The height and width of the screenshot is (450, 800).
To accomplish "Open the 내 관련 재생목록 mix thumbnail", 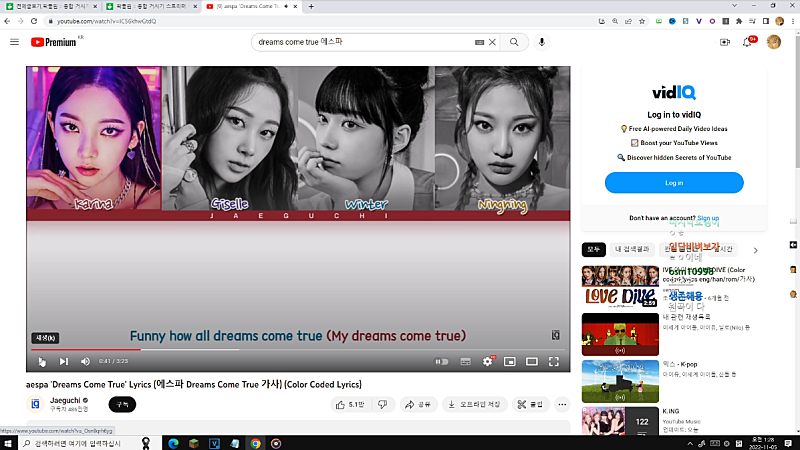I will point(620,334).
